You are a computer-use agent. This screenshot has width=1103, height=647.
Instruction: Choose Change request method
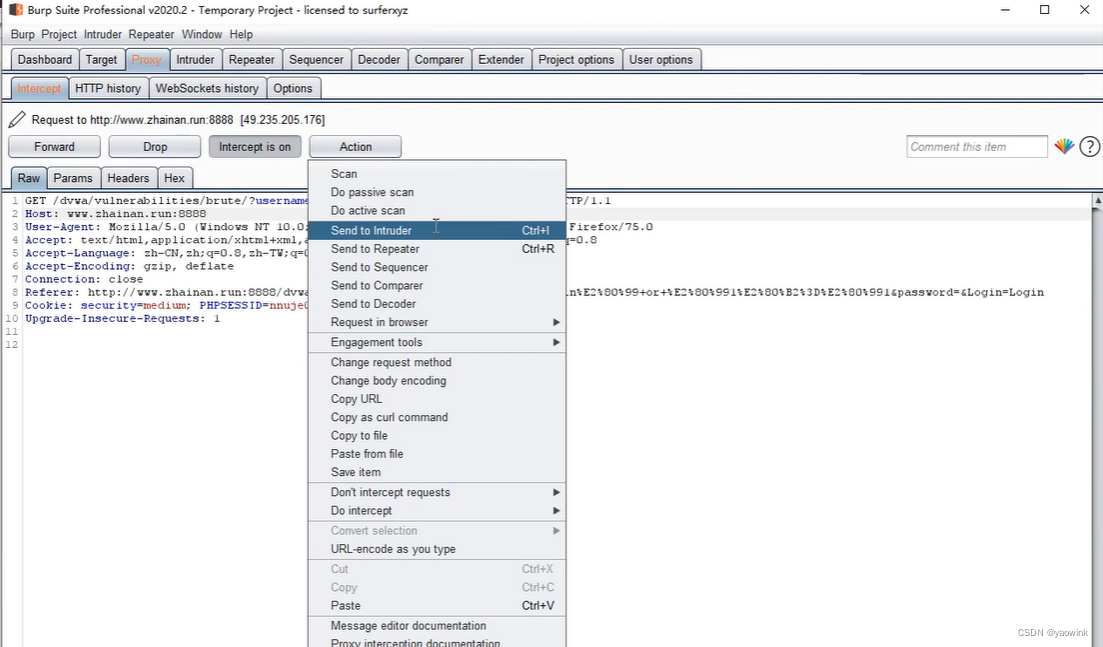click(437, 362)
